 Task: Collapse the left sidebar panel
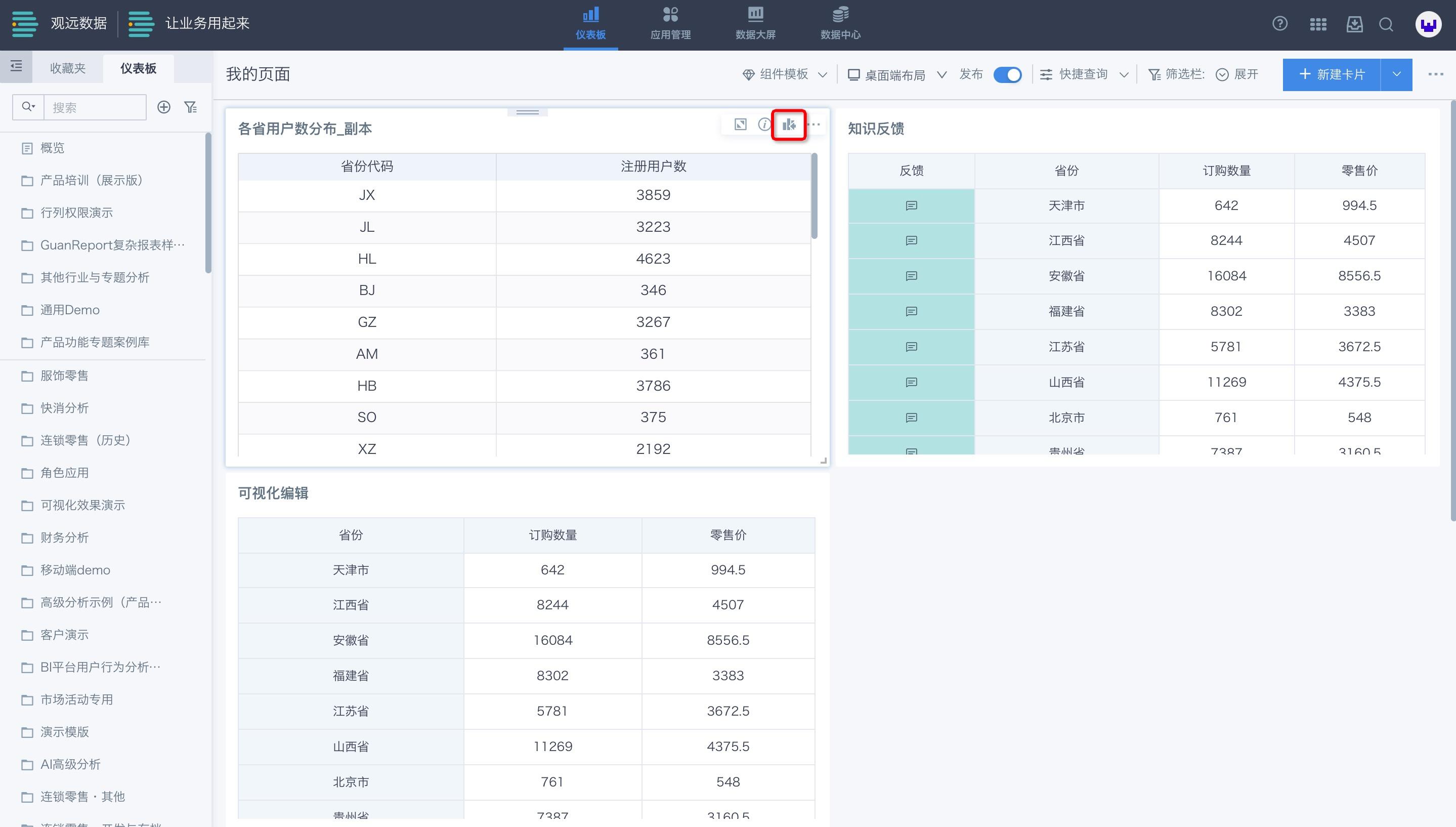tap(16, 66)
